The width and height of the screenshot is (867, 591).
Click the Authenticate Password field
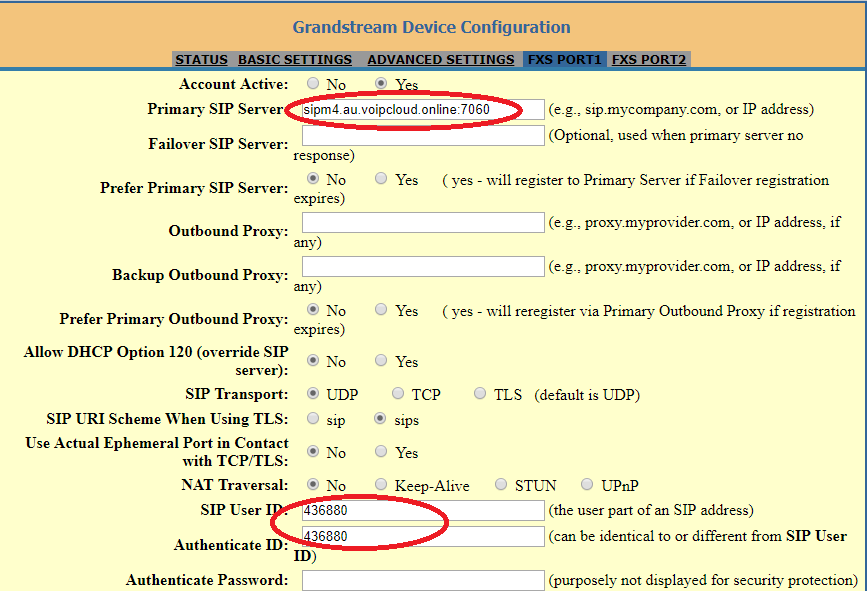point(423,580)
